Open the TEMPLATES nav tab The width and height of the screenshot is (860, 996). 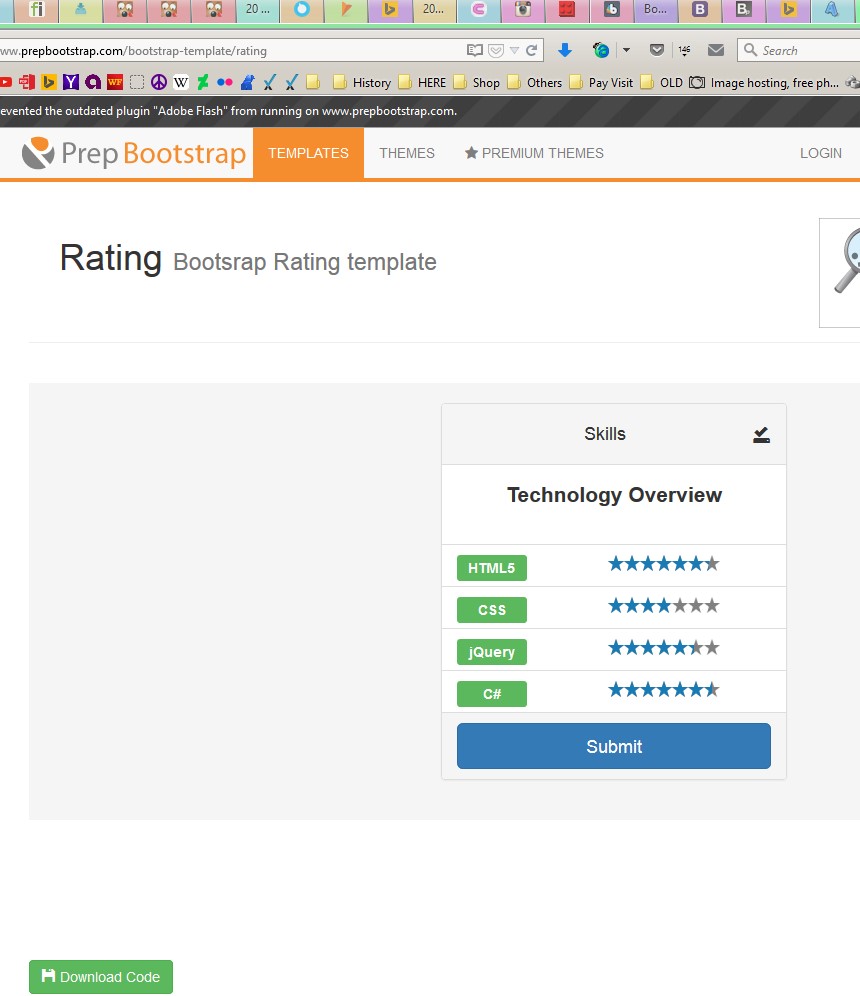[x=308, y=153]
